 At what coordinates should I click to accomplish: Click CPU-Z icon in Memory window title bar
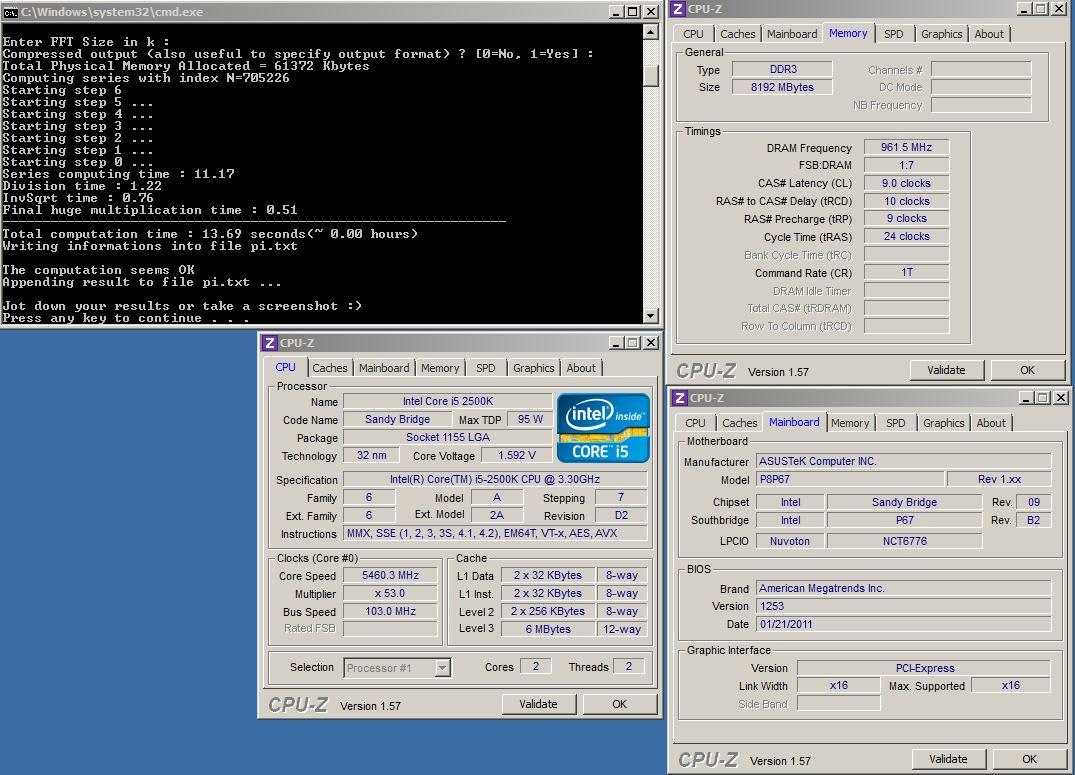678,9
